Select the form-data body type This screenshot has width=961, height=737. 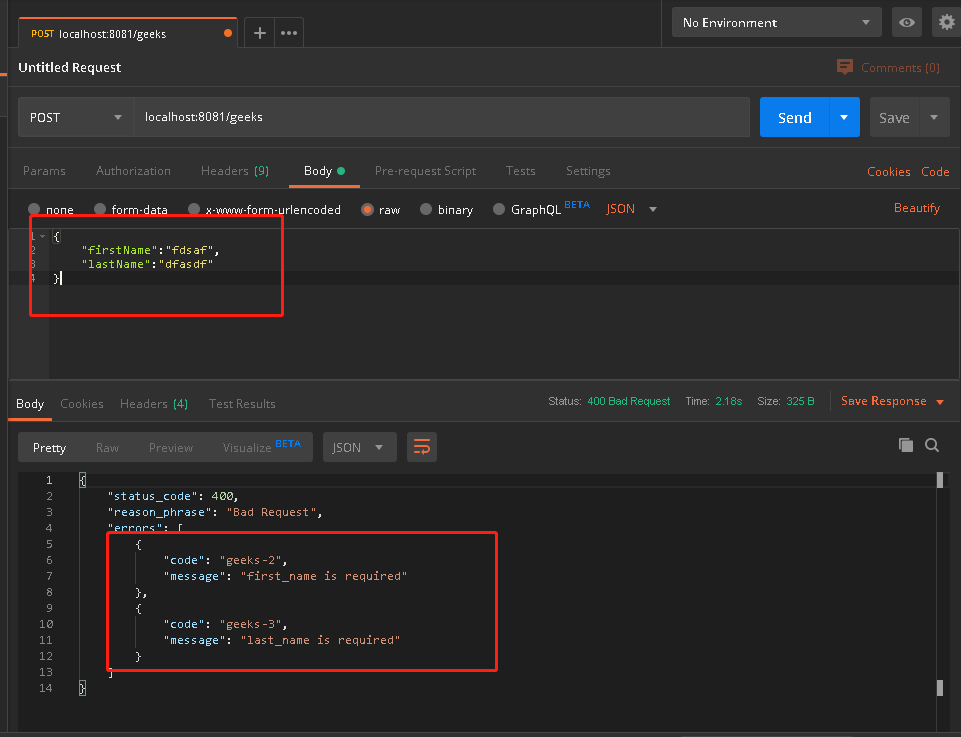[101, 209]
